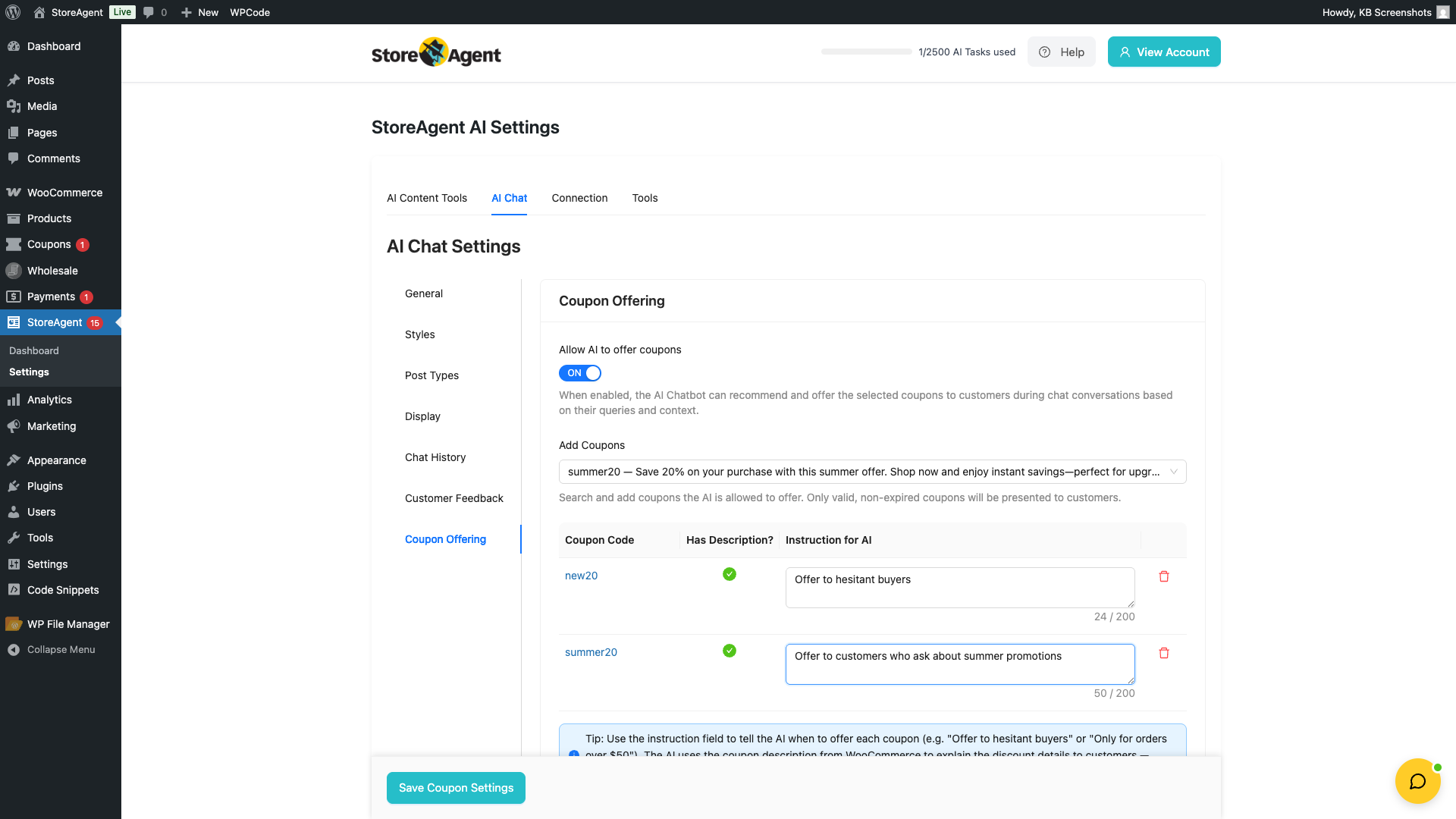Screen dimensions: 1456x819
Task: Turn off Allow AI to offer coupons
Action: pos(580,373)
